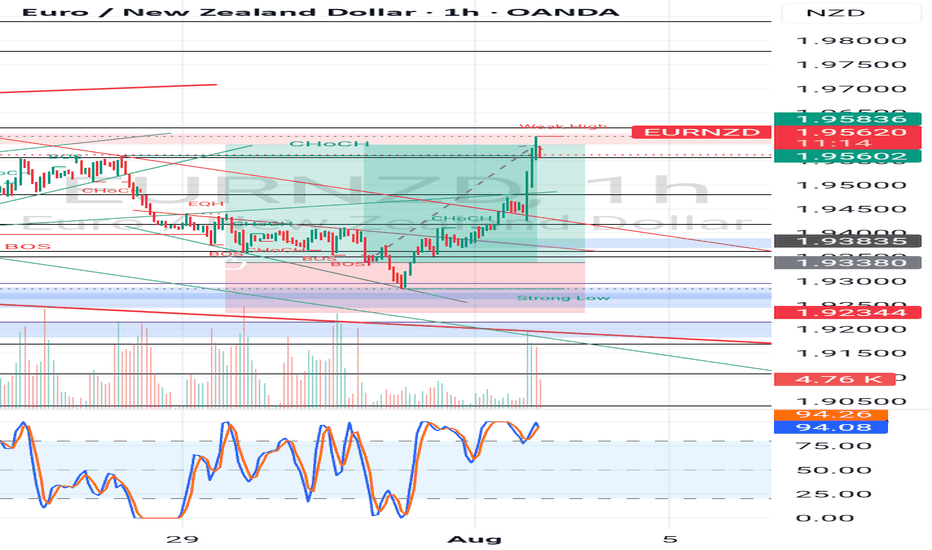The image size is (932, 550).
Task: Click the 75.00 oscillator axis label
Action: pyautogui.click(x=834, y=446)
